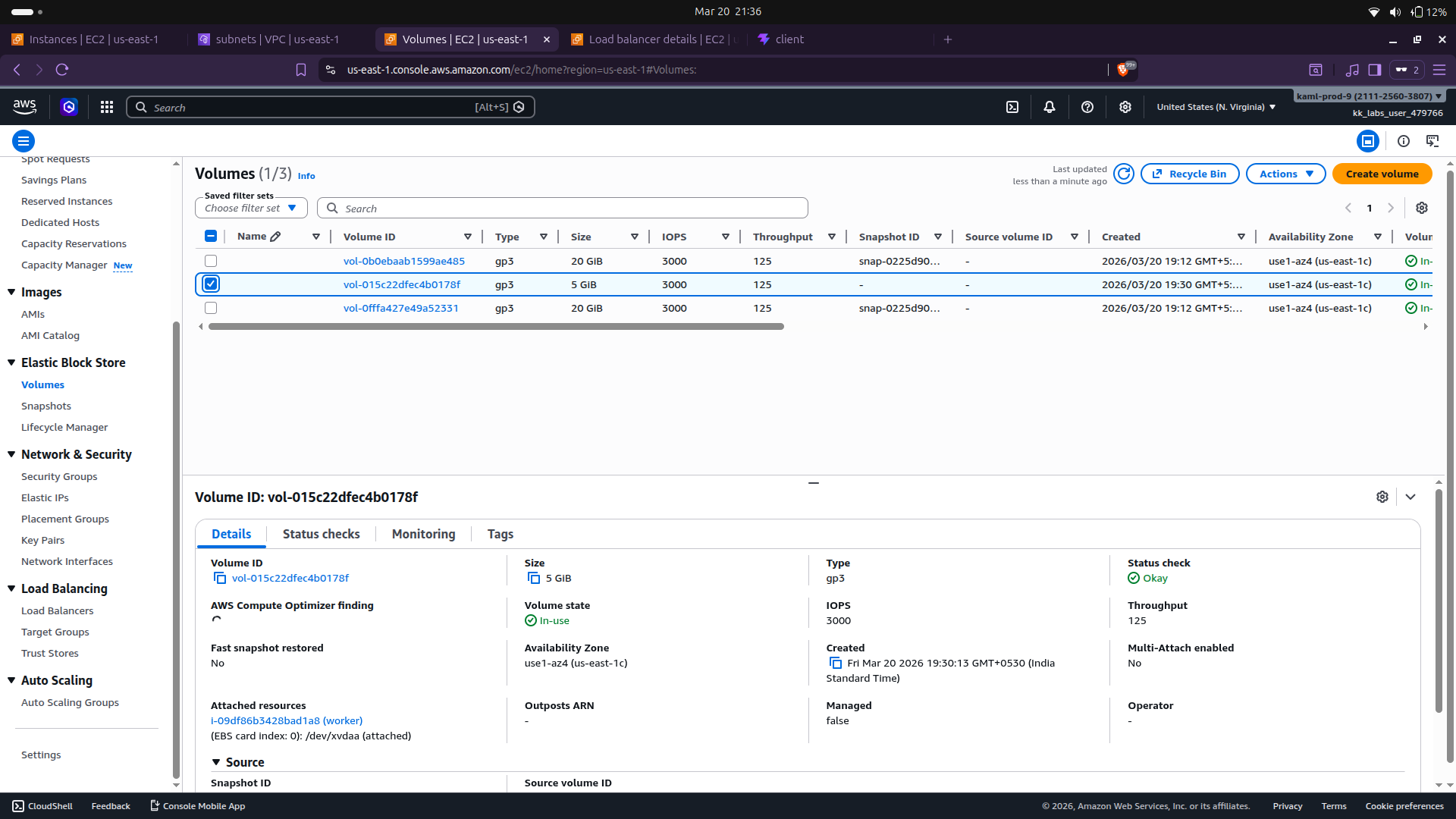
Task: Open the info panel icon at top right
Action: [x=1404, y=141]
